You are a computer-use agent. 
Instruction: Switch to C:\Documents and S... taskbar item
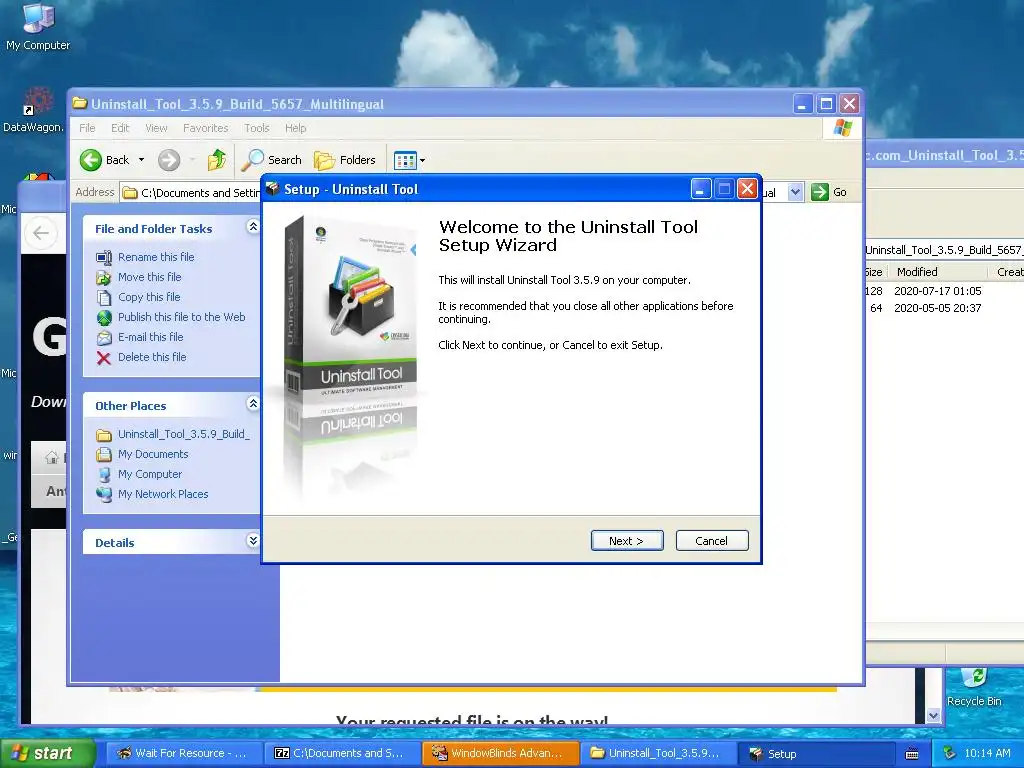click(x=342, y=753)
